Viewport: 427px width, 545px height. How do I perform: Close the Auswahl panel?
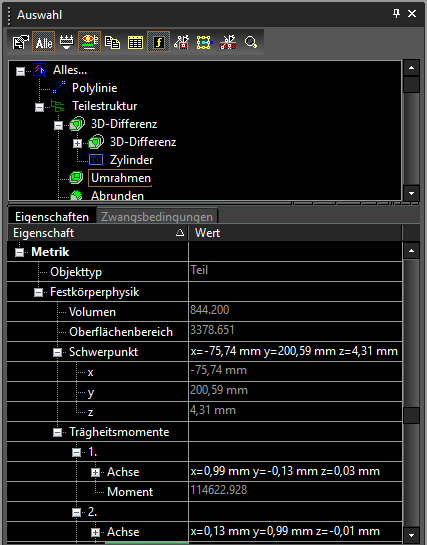pos(412,14)
